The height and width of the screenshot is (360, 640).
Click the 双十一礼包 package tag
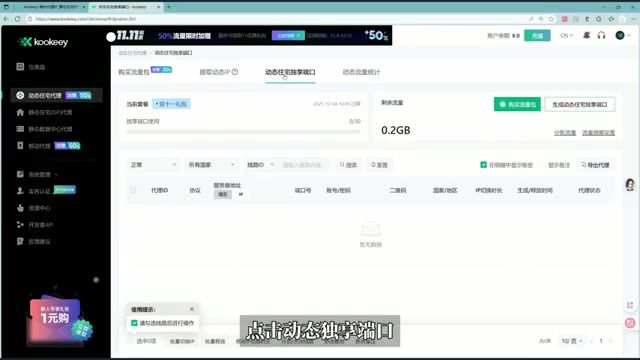(171, 104)
